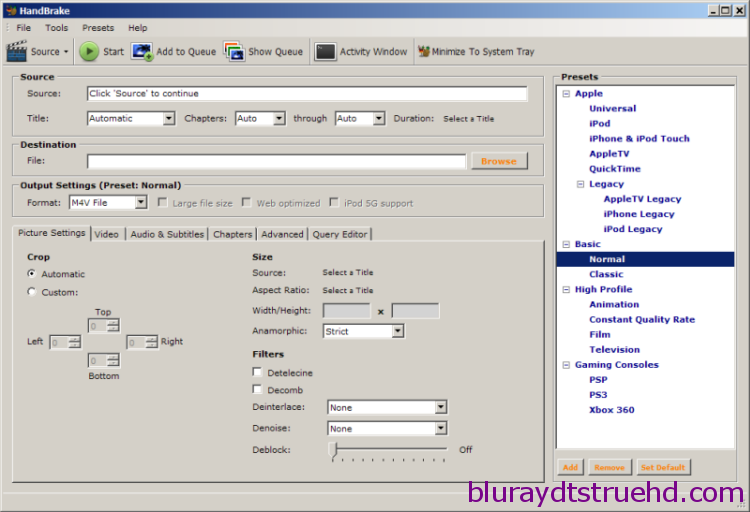This screenshot has height=512, width=750.
Task: Open the Denoise dropdown
Action: click(441, 428)
